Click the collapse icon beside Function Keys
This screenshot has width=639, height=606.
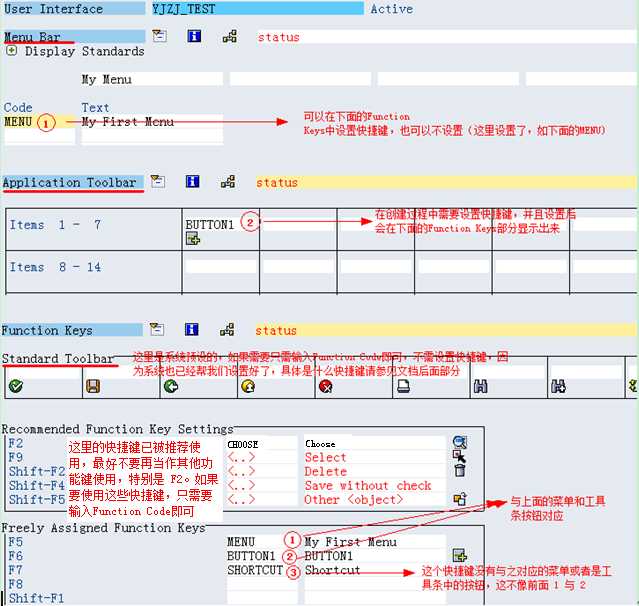[157, 329]
